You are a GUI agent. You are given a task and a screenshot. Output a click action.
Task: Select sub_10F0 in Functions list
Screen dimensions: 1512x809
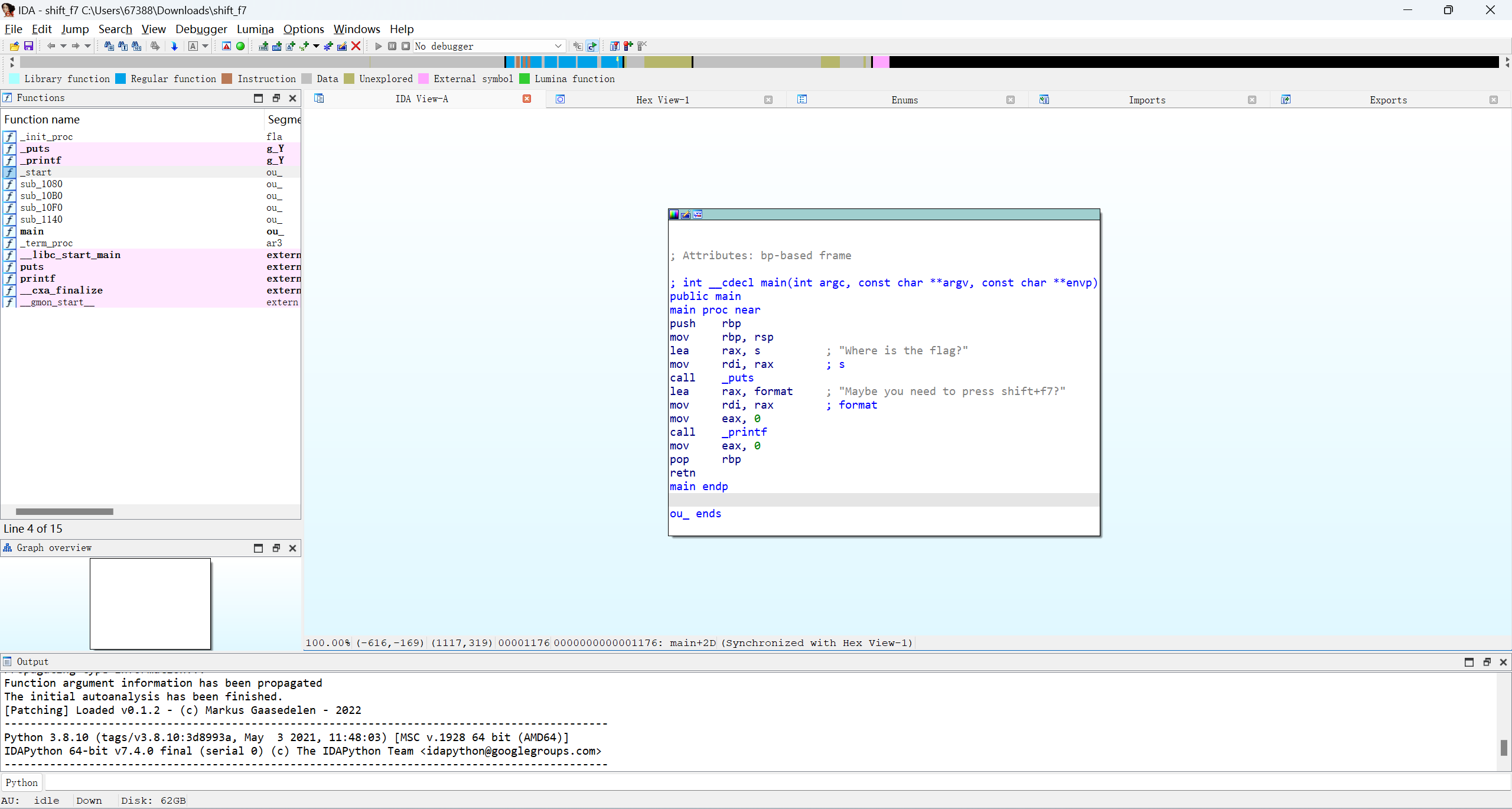coord(151,208)
